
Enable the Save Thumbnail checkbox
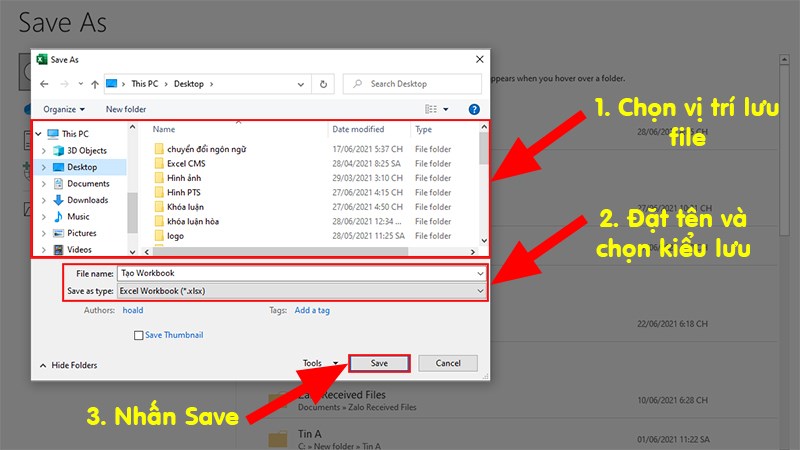[x=138, y=335]
